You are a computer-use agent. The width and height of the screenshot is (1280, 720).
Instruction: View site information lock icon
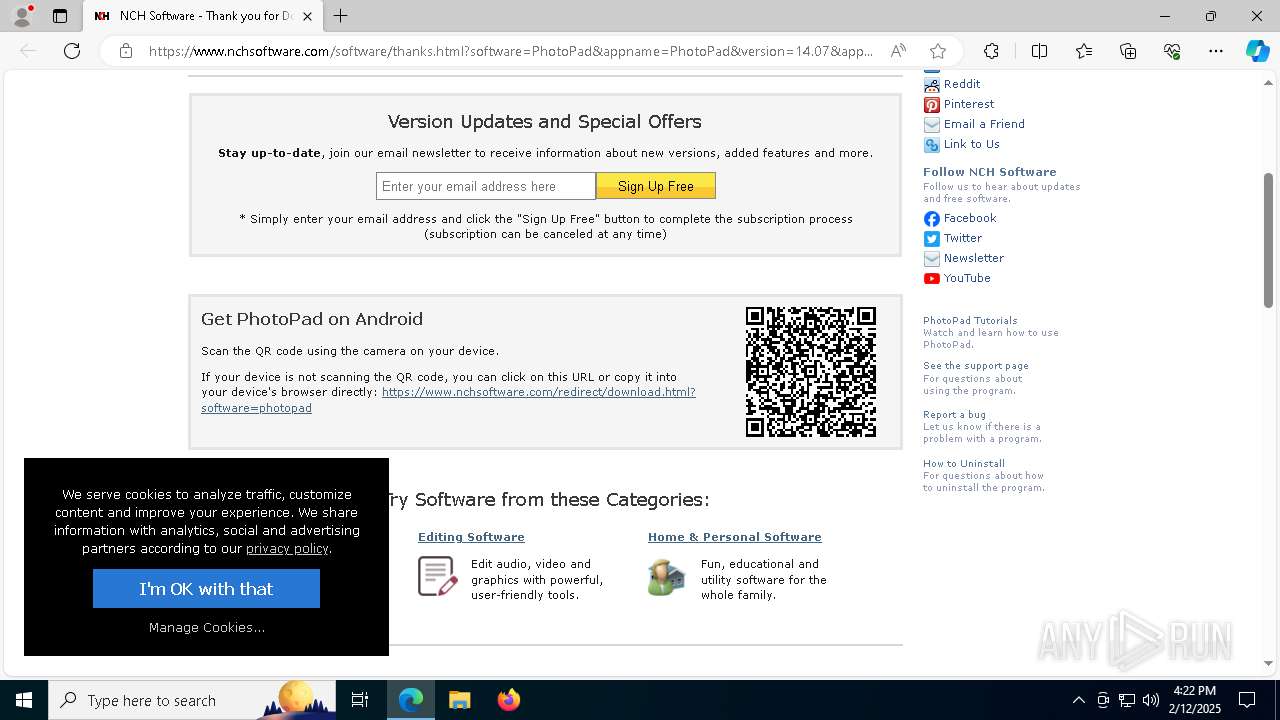(126, 51)
